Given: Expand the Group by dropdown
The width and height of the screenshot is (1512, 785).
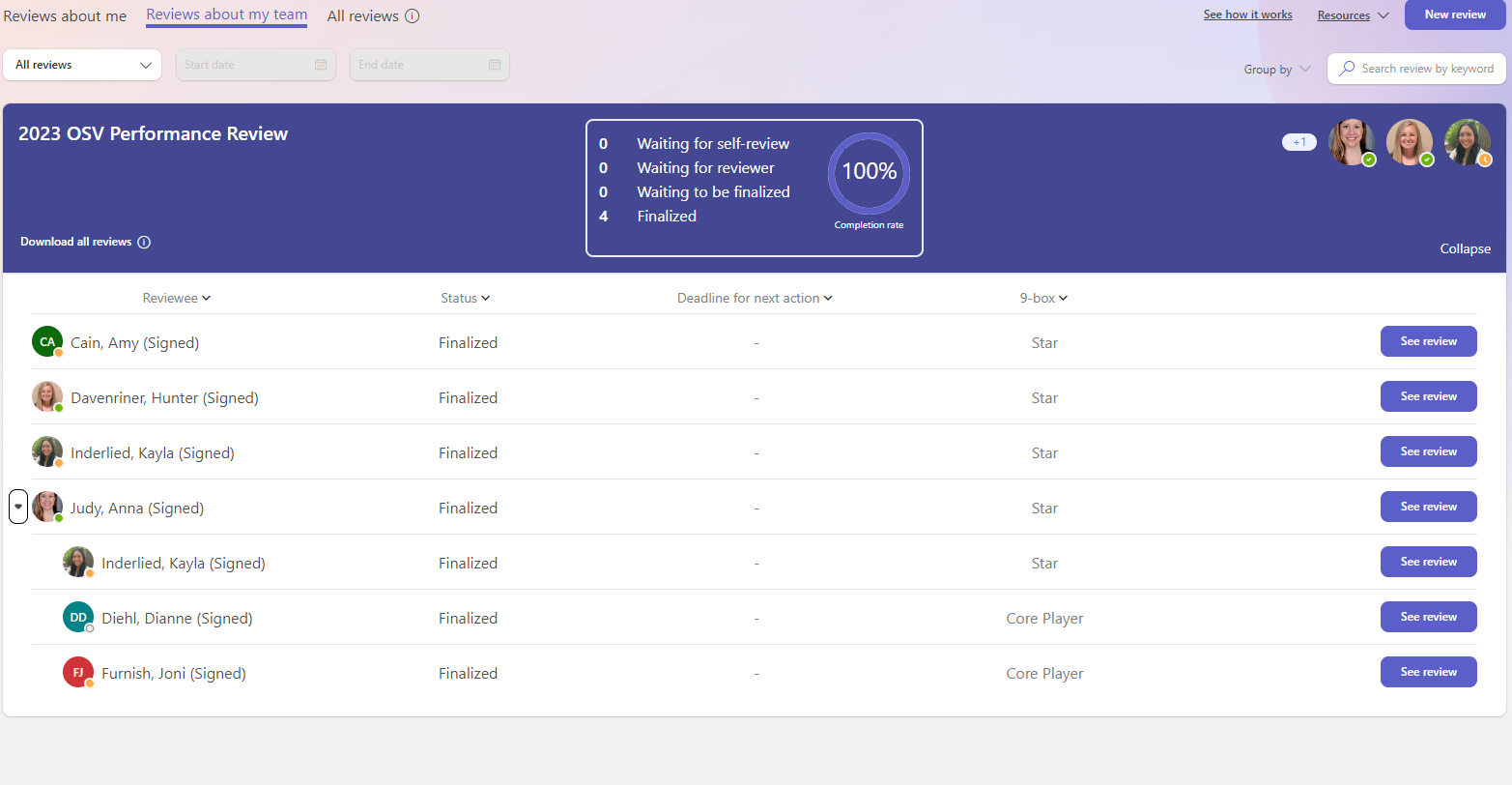Looking at the screenshot, I should (1276, 70).
